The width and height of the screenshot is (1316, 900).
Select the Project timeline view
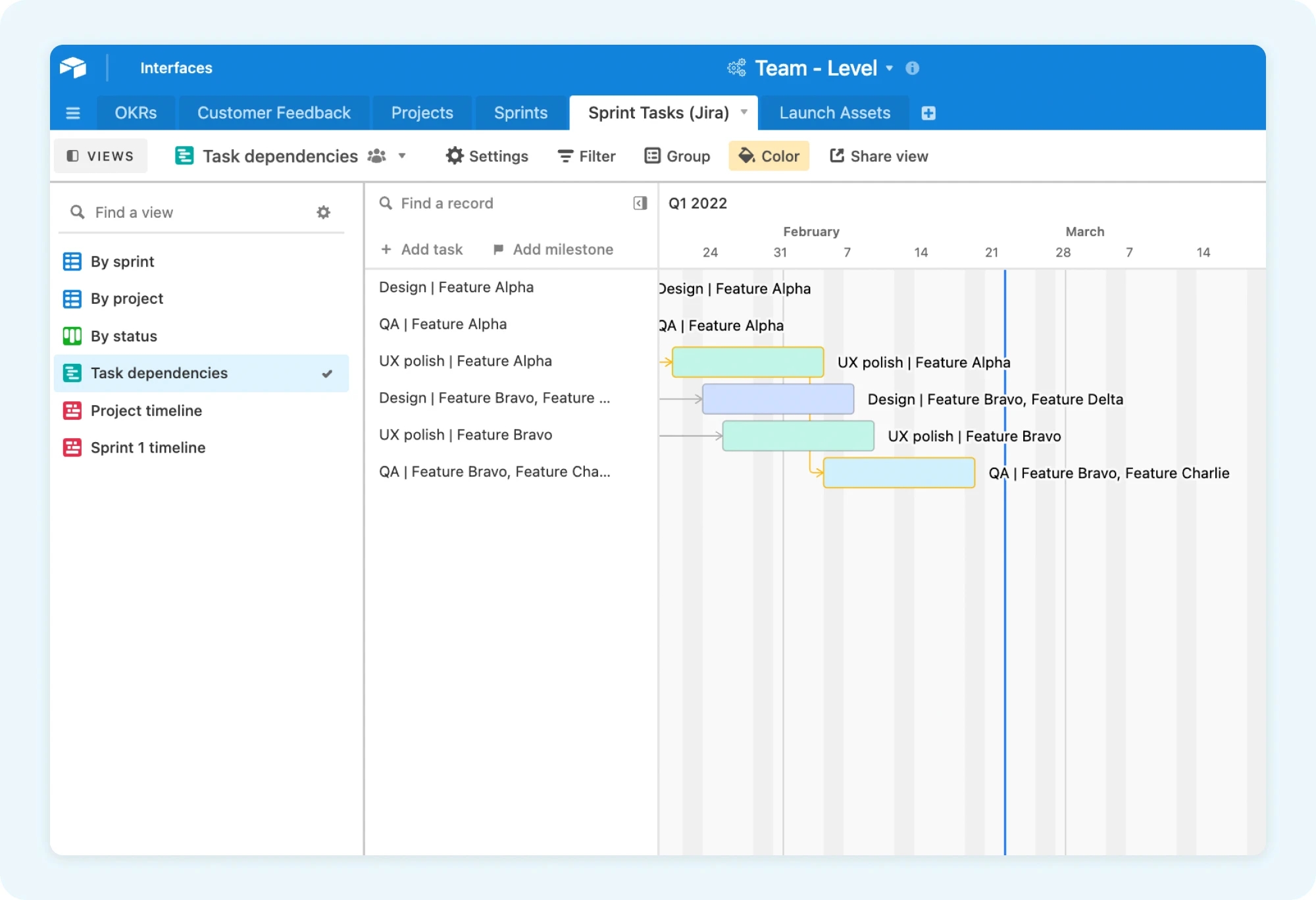pos(201,411)
